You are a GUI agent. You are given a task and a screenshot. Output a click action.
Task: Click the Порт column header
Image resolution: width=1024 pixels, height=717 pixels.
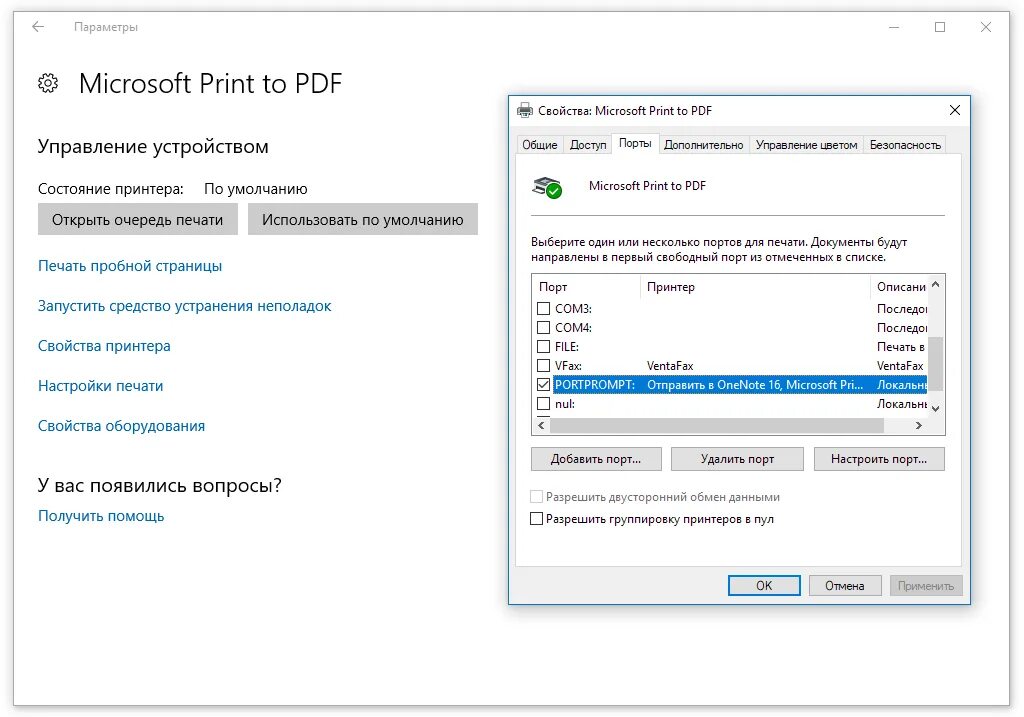pos(586,287)
